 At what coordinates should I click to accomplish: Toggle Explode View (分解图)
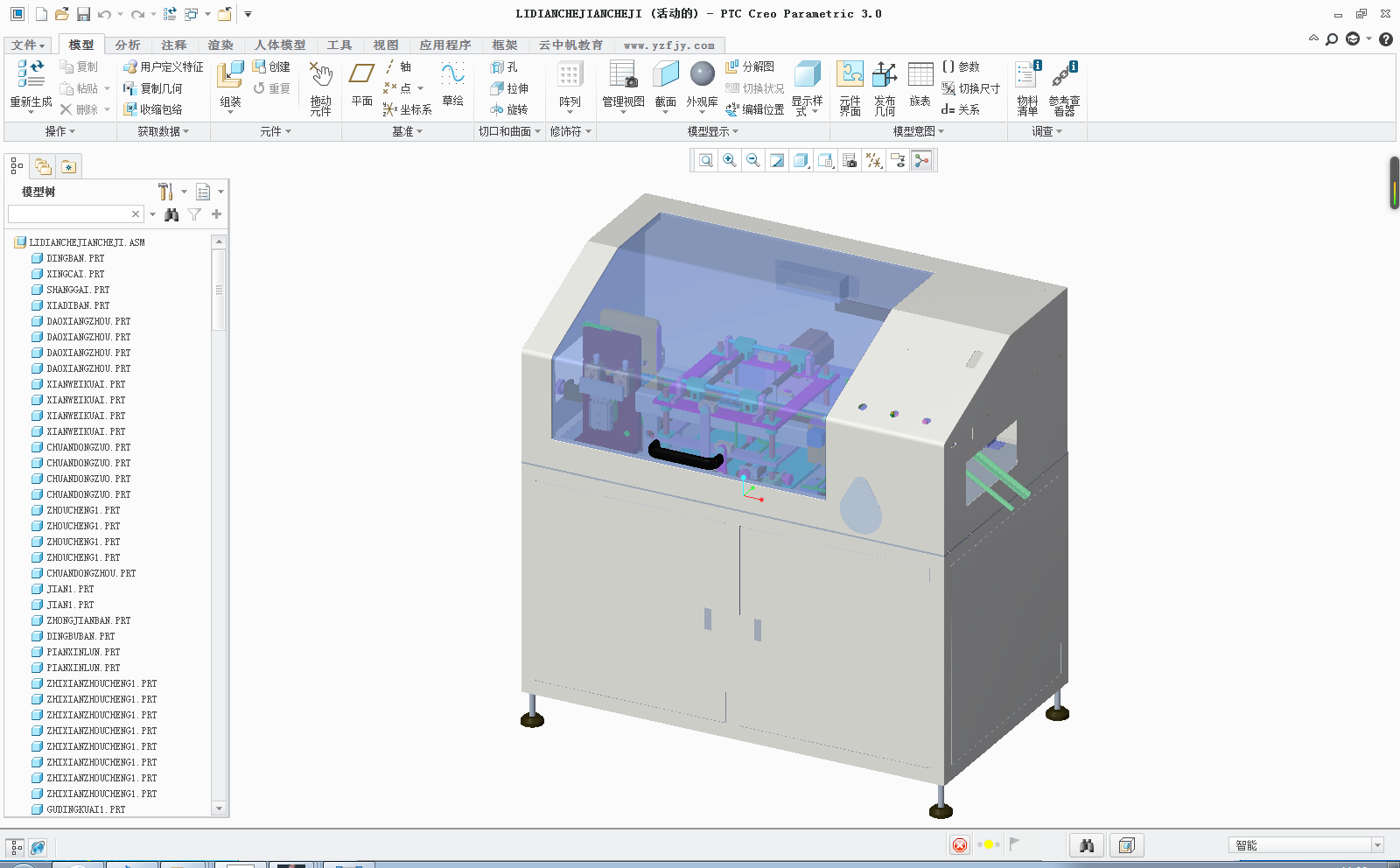(x=750, y=66)
